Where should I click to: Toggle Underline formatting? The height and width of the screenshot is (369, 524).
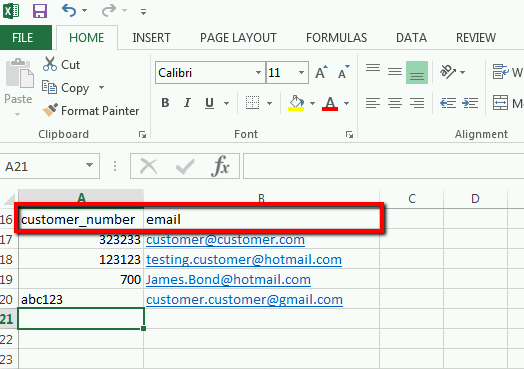pos(210,103)
